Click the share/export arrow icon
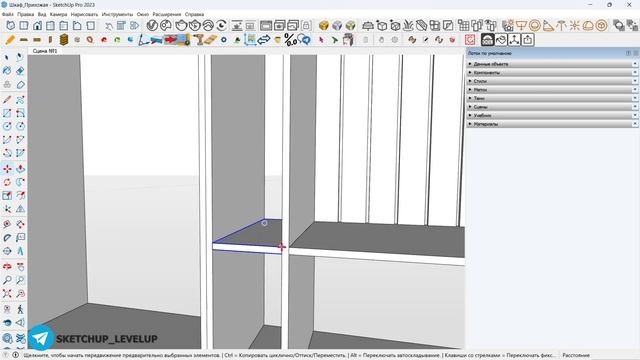 (x=528, y=40)
